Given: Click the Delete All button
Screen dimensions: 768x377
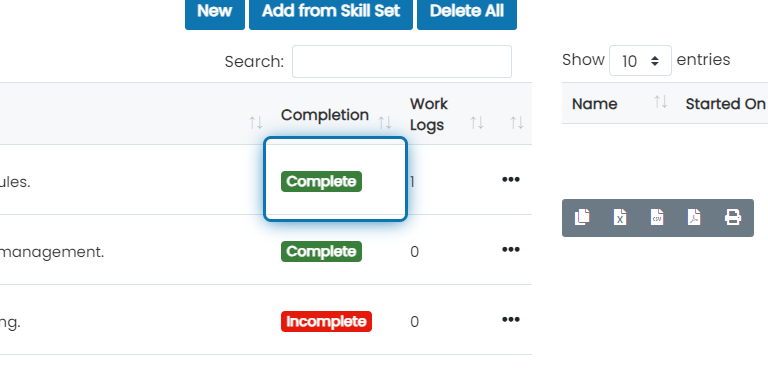Looking at the screenshot, I should (467, 12).
